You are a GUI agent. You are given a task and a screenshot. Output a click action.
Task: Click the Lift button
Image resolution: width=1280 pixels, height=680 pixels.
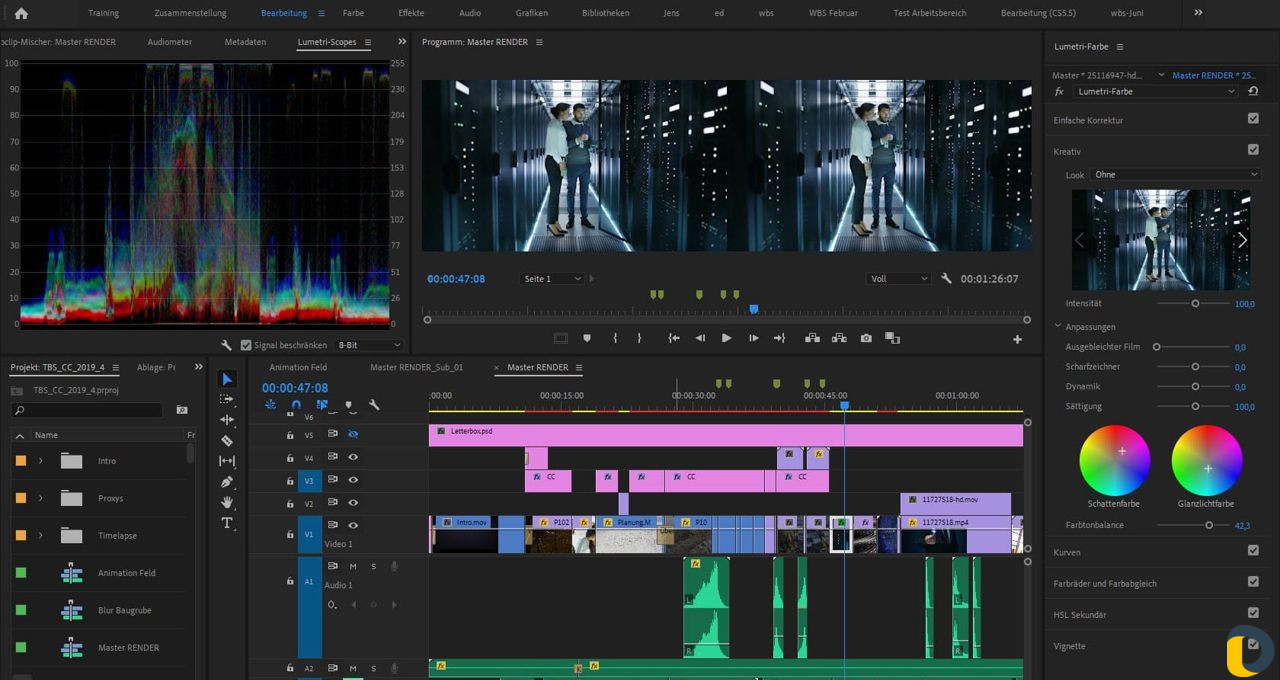(812, 338)
